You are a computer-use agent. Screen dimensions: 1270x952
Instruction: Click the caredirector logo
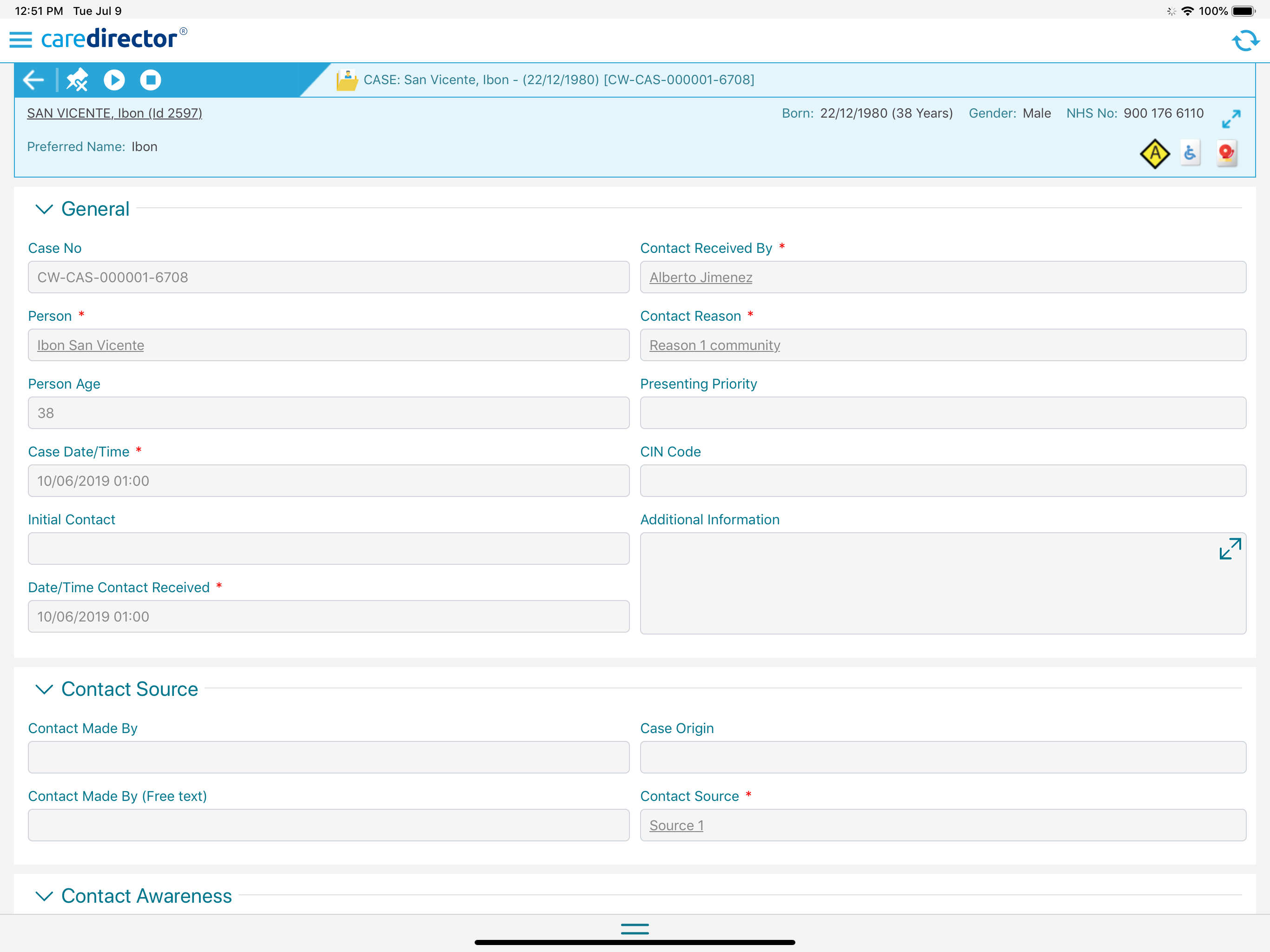tap(114, 39)
